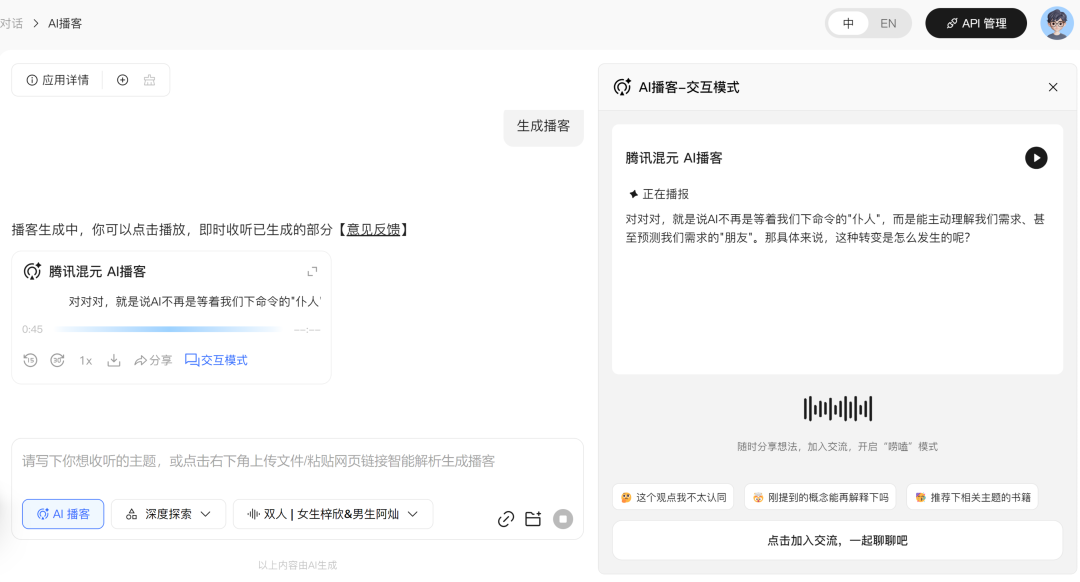Download the generated podcast audio
Image resolution: width=1080 pixels, height=582 pixels.
coord(114,359)
